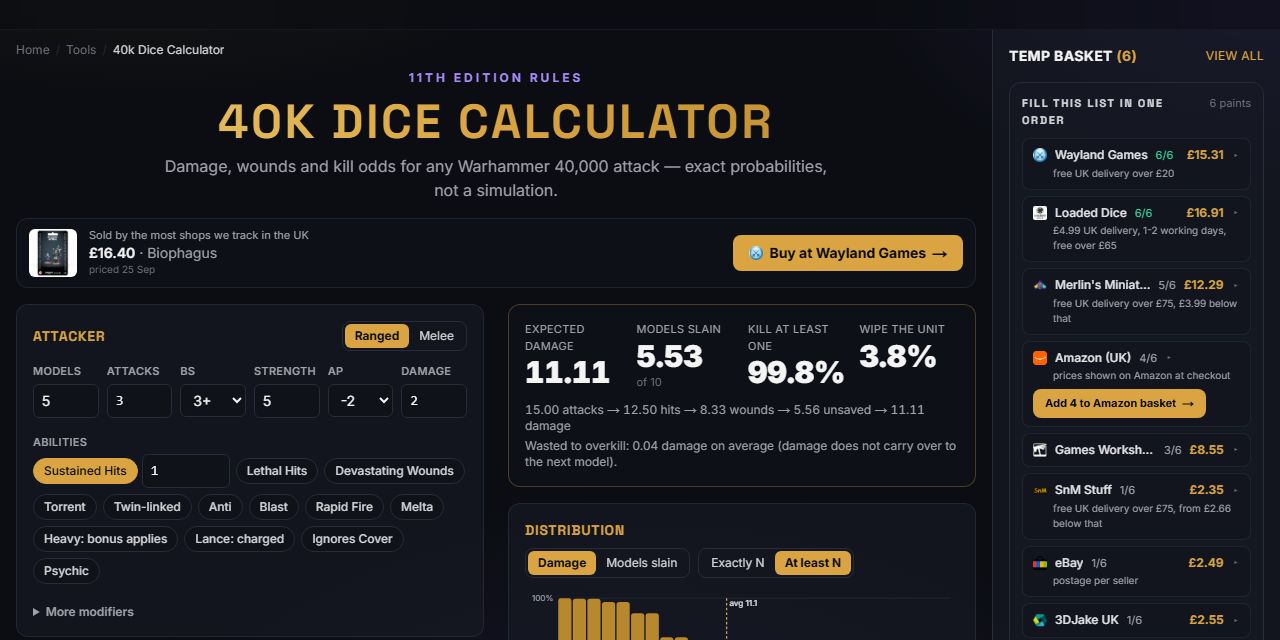The image size is (1280, 640).
Task: Enable the Twin-linked ability
Action: pyautogui.click(x=147, y=507)
